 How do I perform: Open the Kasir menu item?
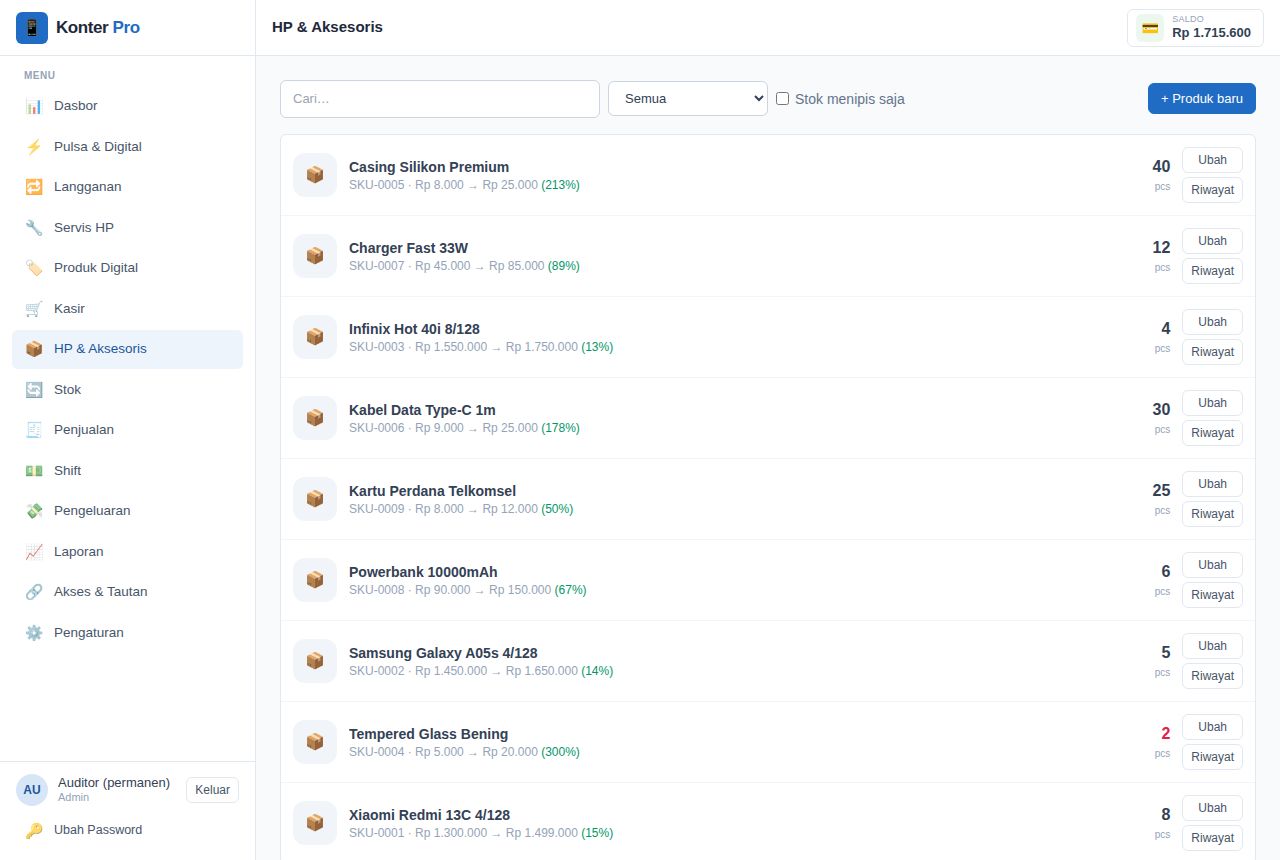click(127, 309)
